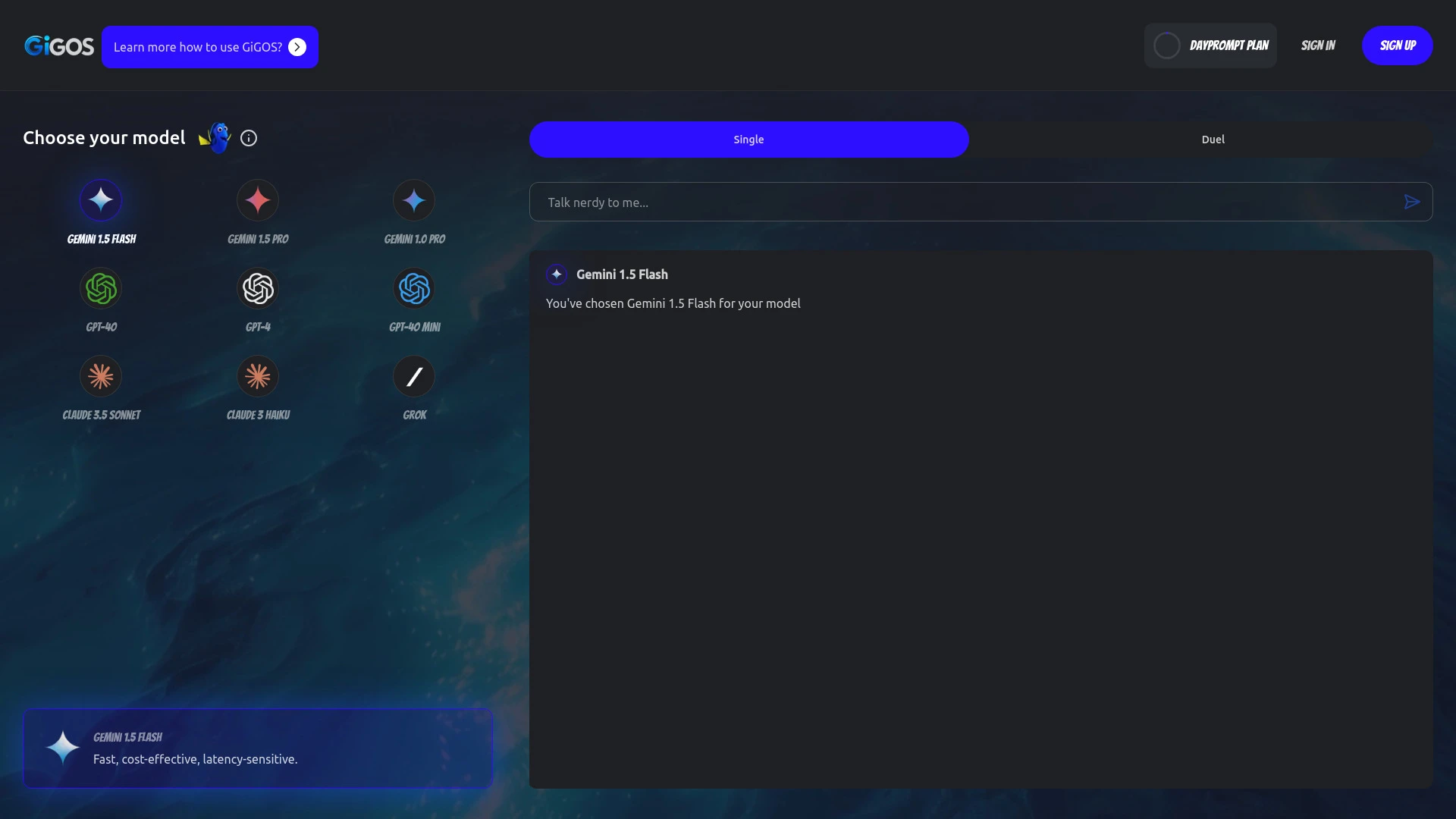Switch to Duel mode
The height and width of the screenshot is (819, 1456).
pyautogui.click(x=1212, y=140)
